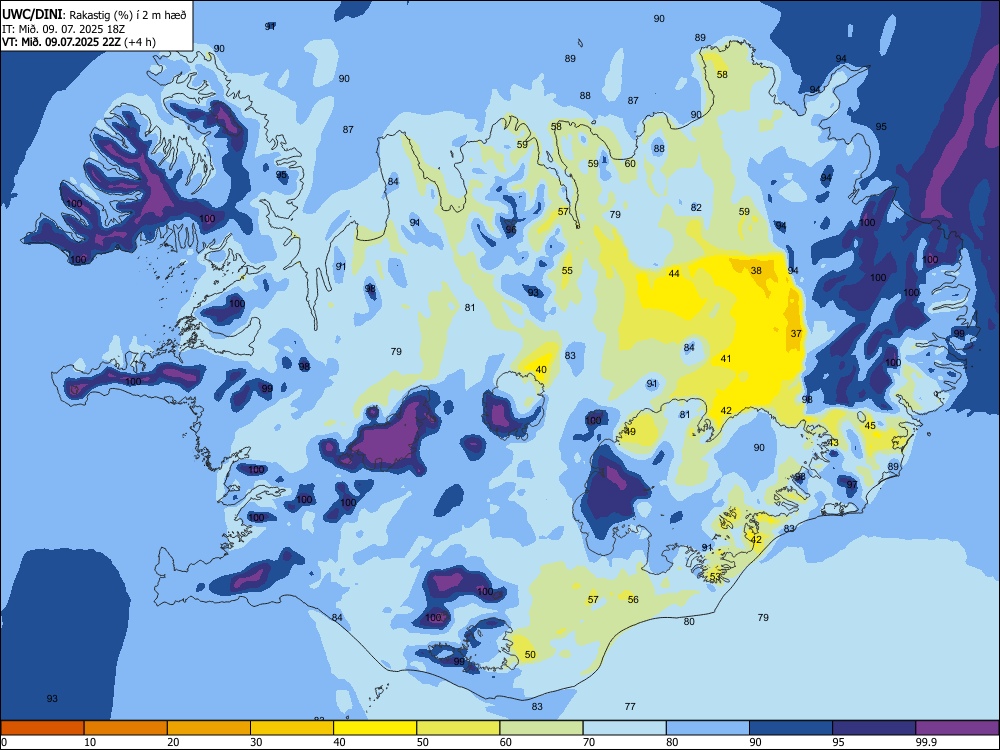Click the map value '40'
This screenshot has width=1000, height=750.
[541, 369]
